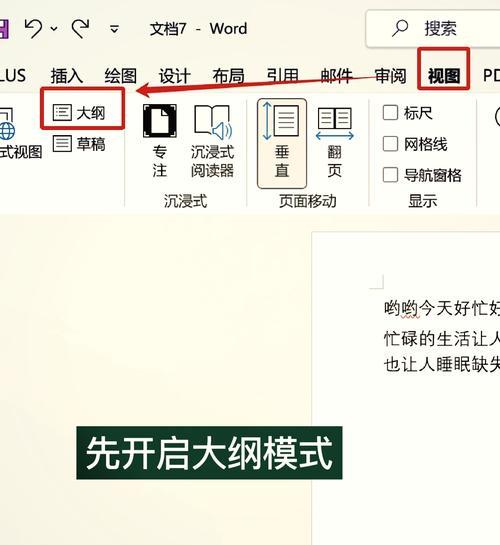Click the 哟哟 text line in document
This screenshot has height=545, width=500.
click(442, 308)
